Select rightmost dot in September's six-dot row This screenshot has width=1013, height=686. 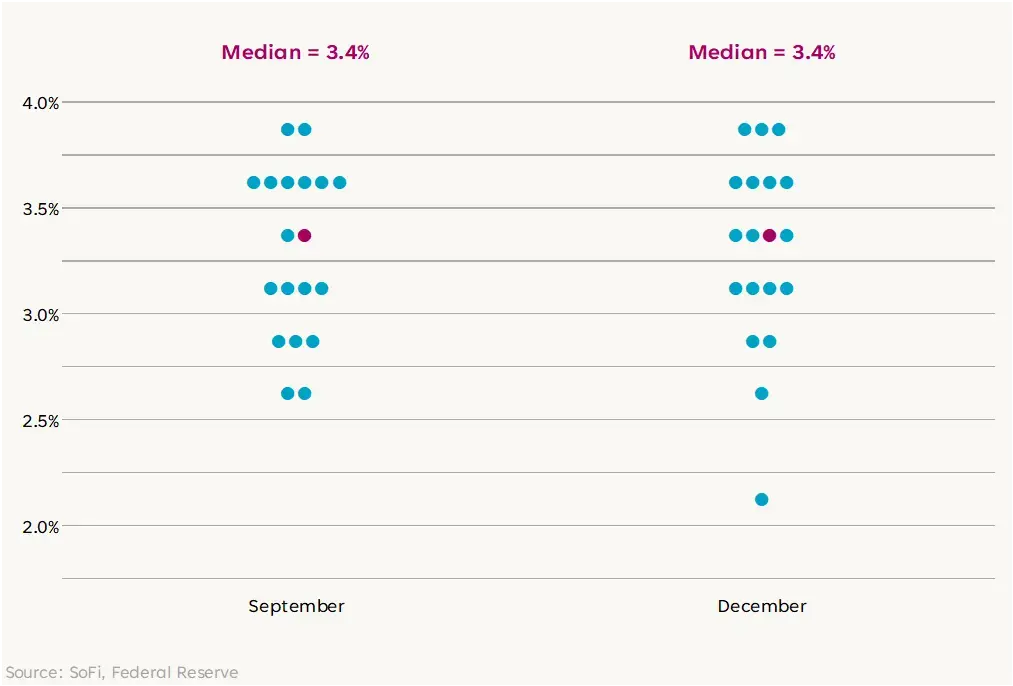tap(339, 182)
